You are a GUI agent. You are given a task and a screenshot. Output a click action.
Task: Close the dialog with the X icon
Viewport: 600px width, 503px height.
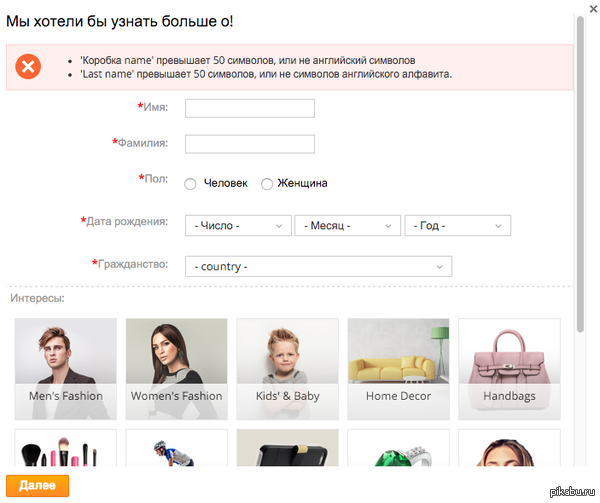[592, 8]
